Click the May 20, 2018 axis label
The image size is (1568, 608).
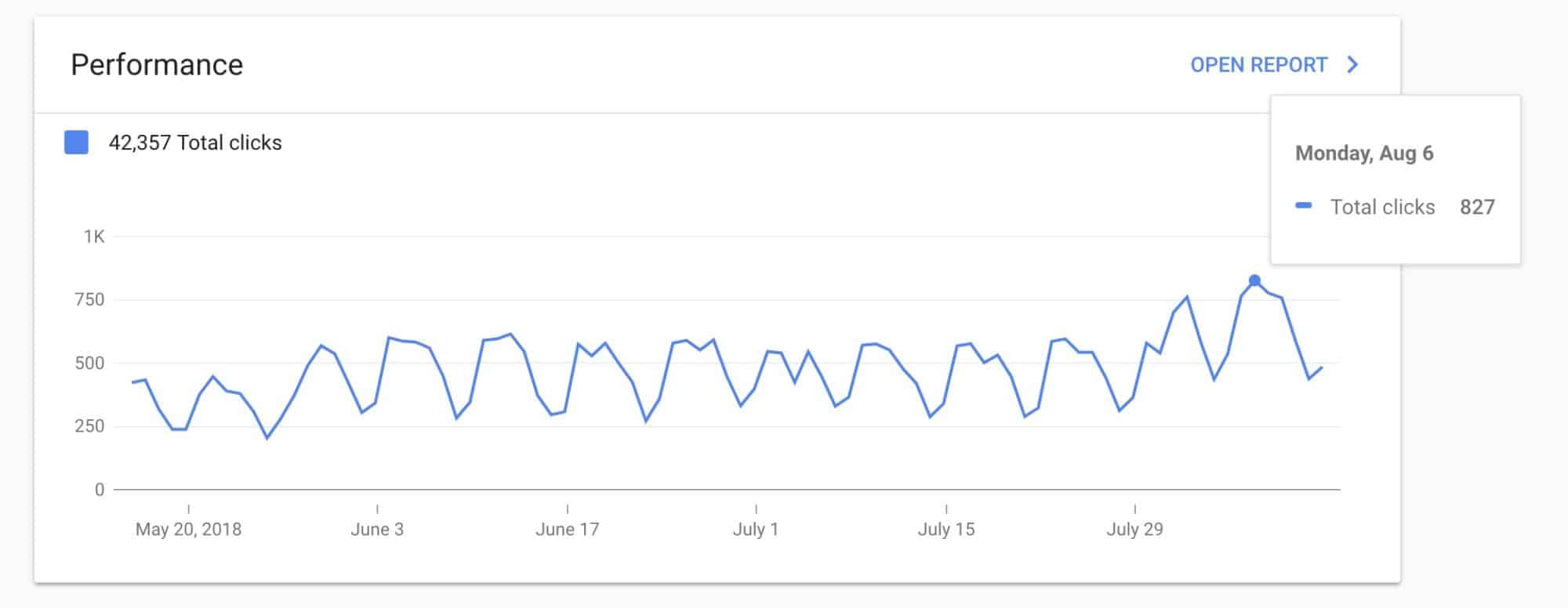(188, 530)
